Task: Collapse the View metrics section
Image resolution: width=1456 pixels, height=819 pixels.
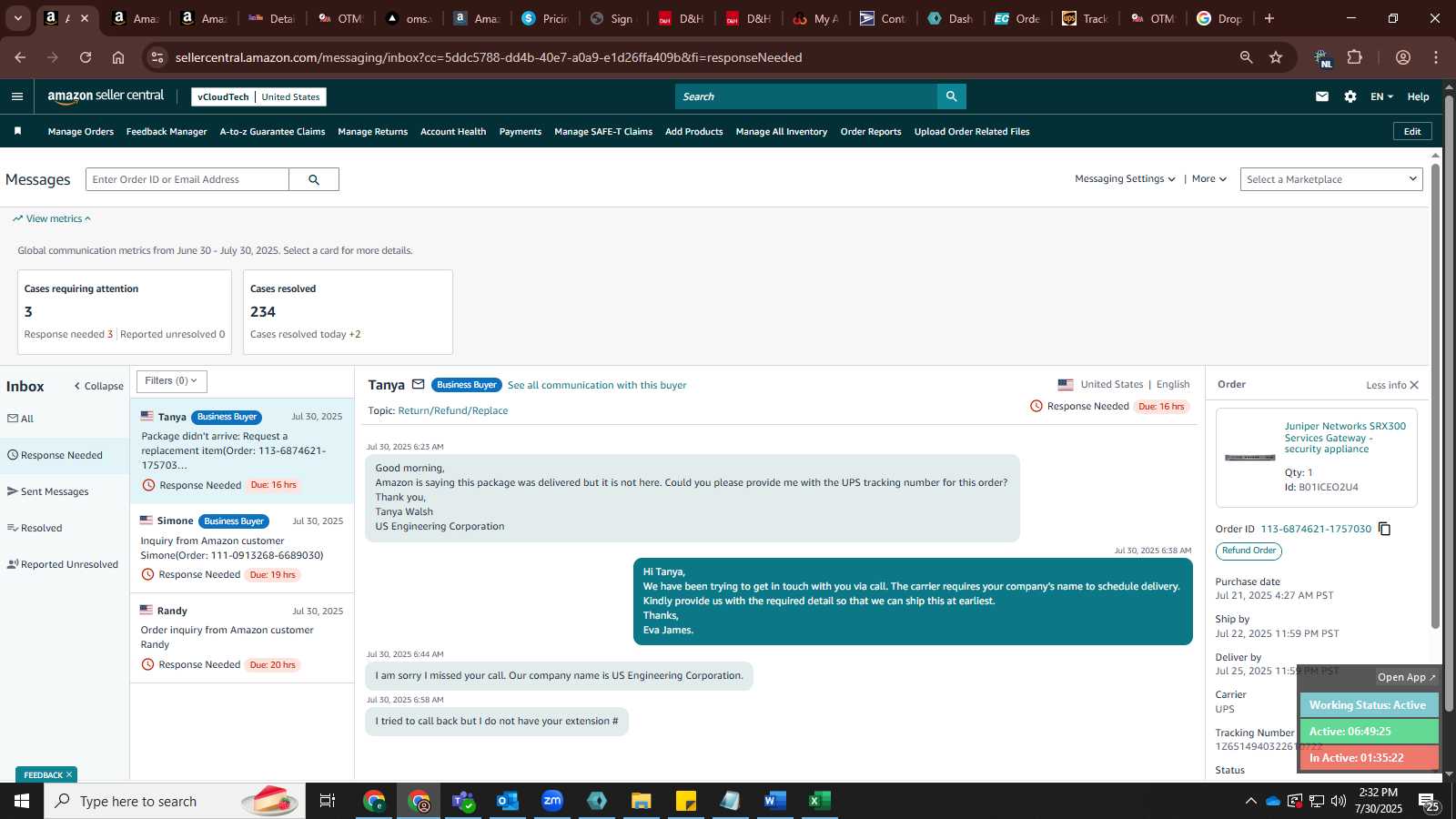Action: 52,218
